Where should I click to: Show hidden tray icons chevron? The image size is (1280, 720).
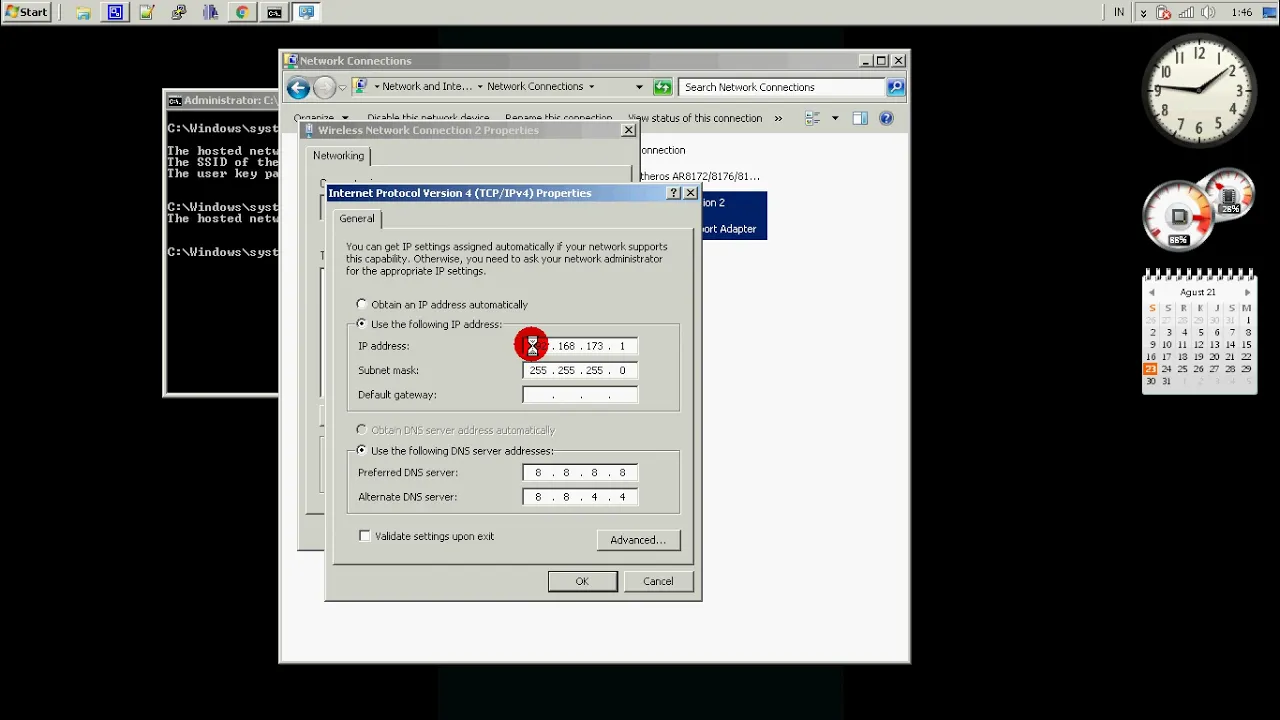click(1143, 13)
